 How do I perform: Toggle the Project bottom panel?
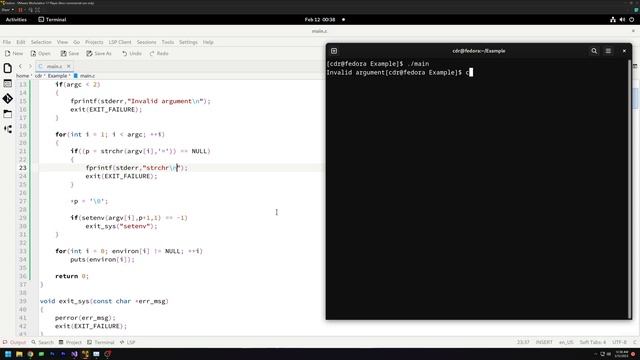(70, 342)
